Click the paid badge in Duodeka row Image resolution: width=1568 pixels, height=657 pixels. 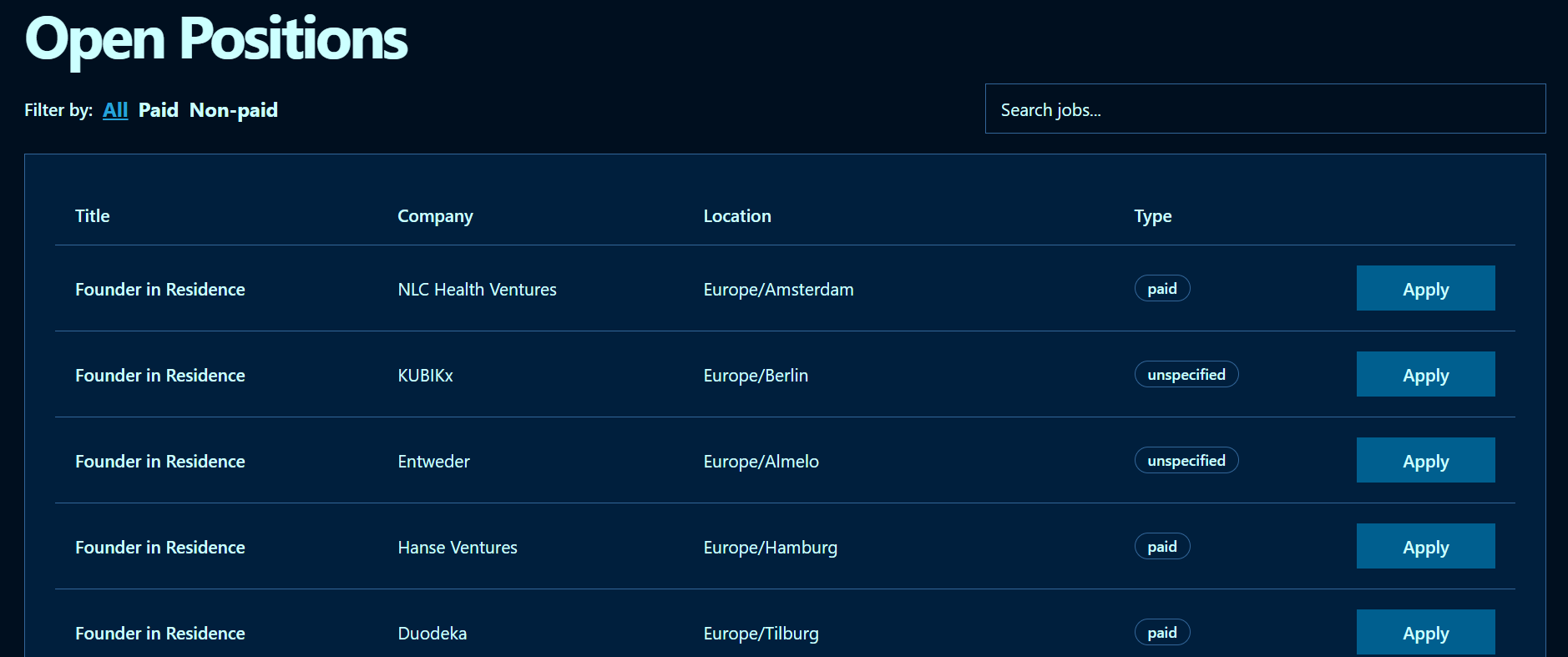1162,632
